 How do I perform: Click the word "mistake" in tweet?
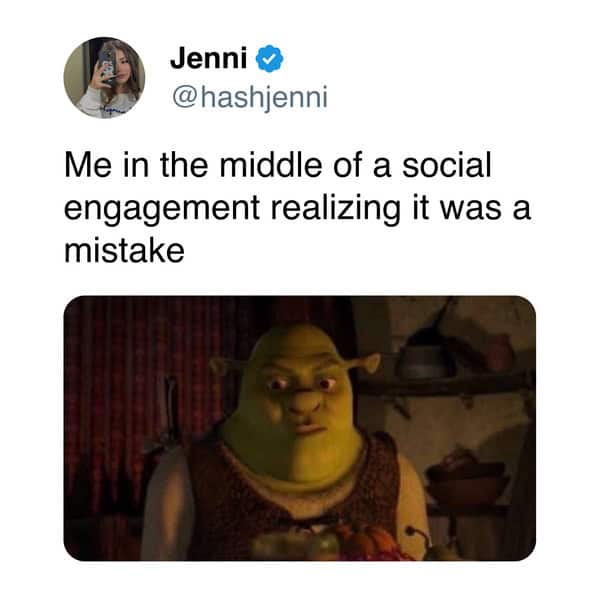(125, 251)
